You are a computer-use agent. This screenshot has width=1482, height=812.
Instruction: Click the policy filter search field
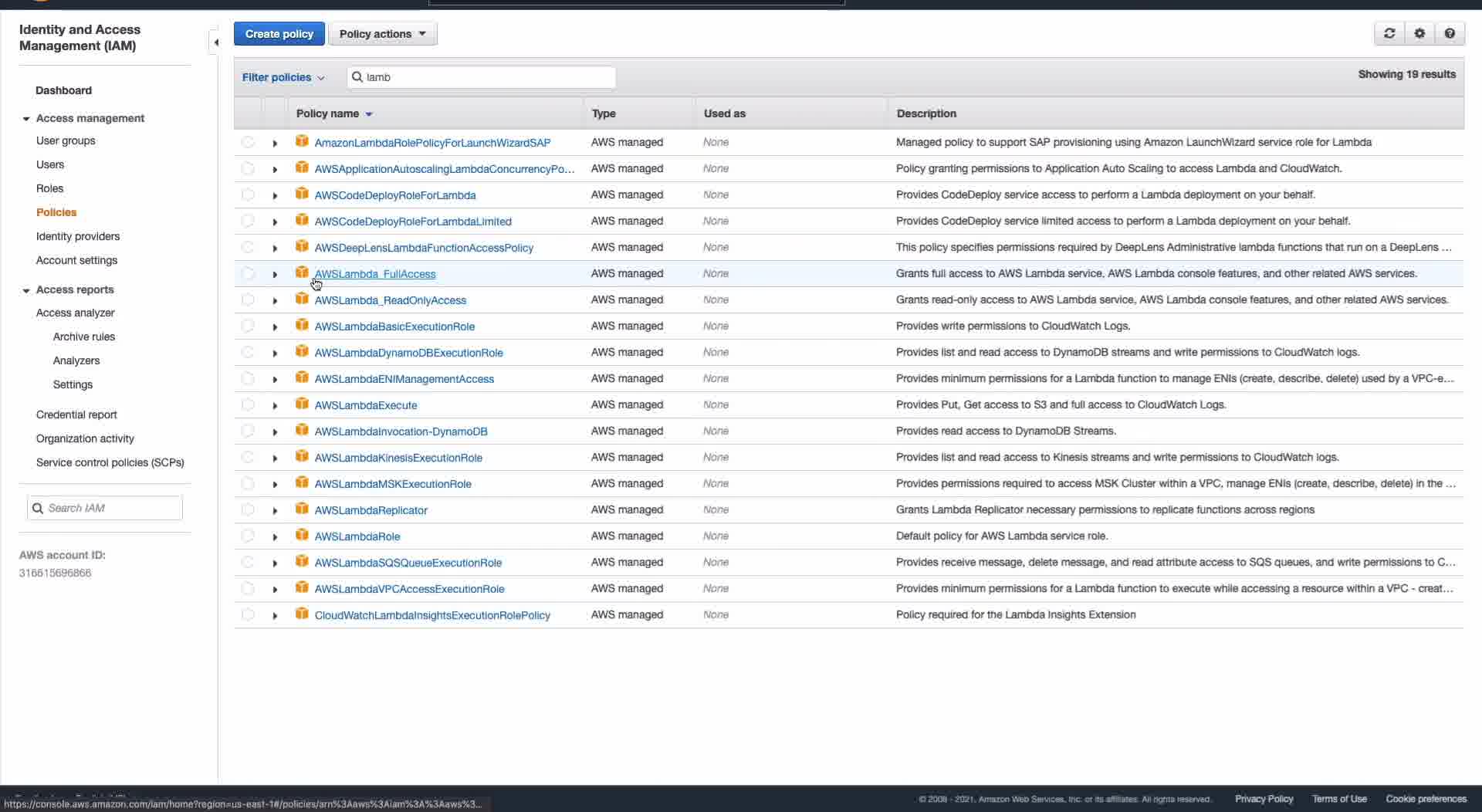coord(482,77)
